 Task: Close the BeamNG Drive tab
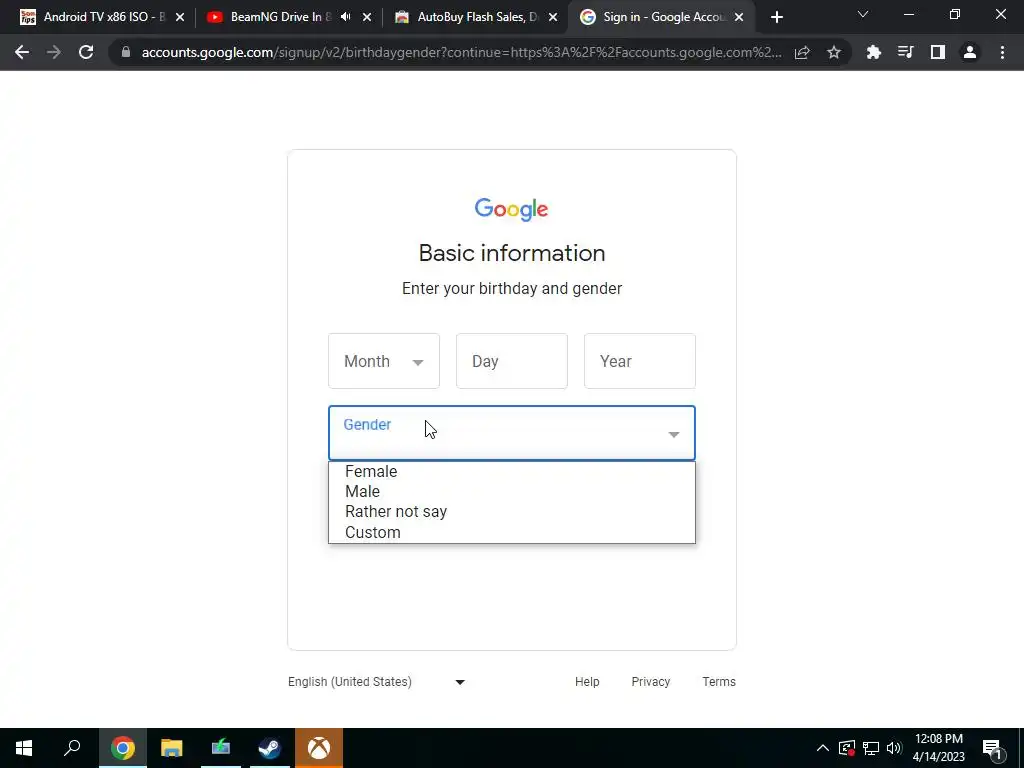[367, 18]
